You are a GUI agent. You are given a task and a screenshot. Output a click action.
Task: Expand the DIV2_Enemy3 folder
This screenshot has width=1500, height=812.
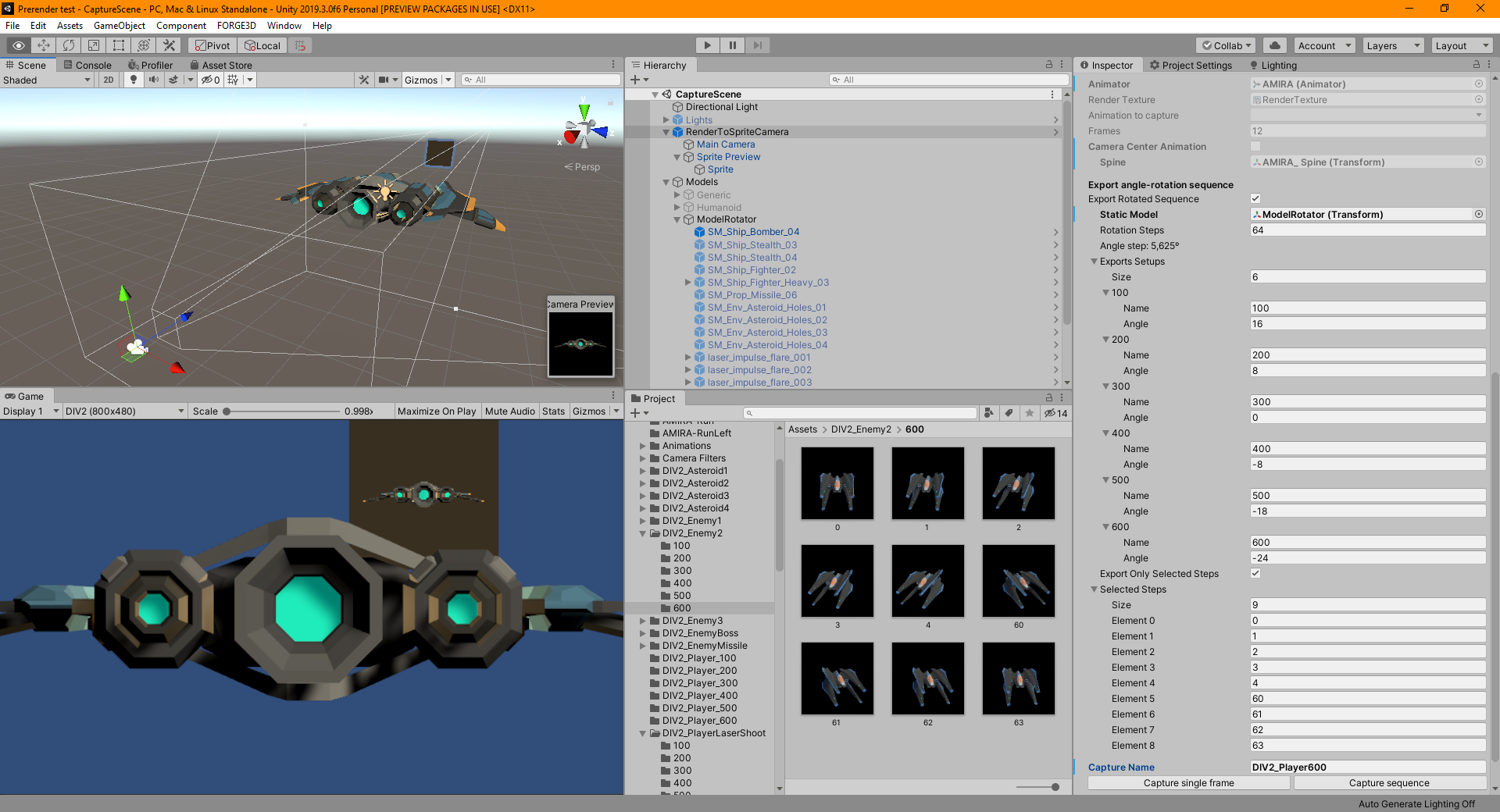point(643,621)
